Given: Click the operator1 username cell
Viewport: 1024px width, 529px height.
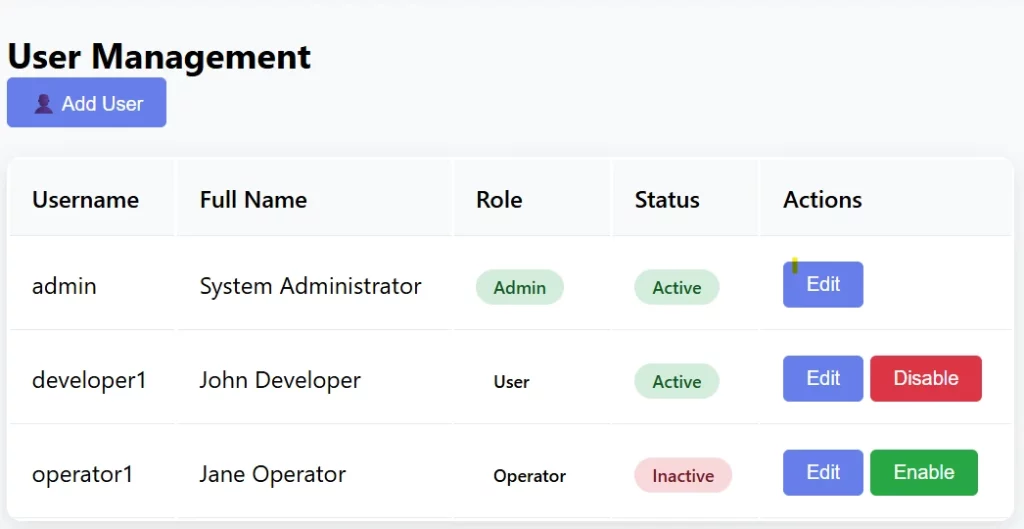Looking at the screenshot, I should click(x=82, y=474).
